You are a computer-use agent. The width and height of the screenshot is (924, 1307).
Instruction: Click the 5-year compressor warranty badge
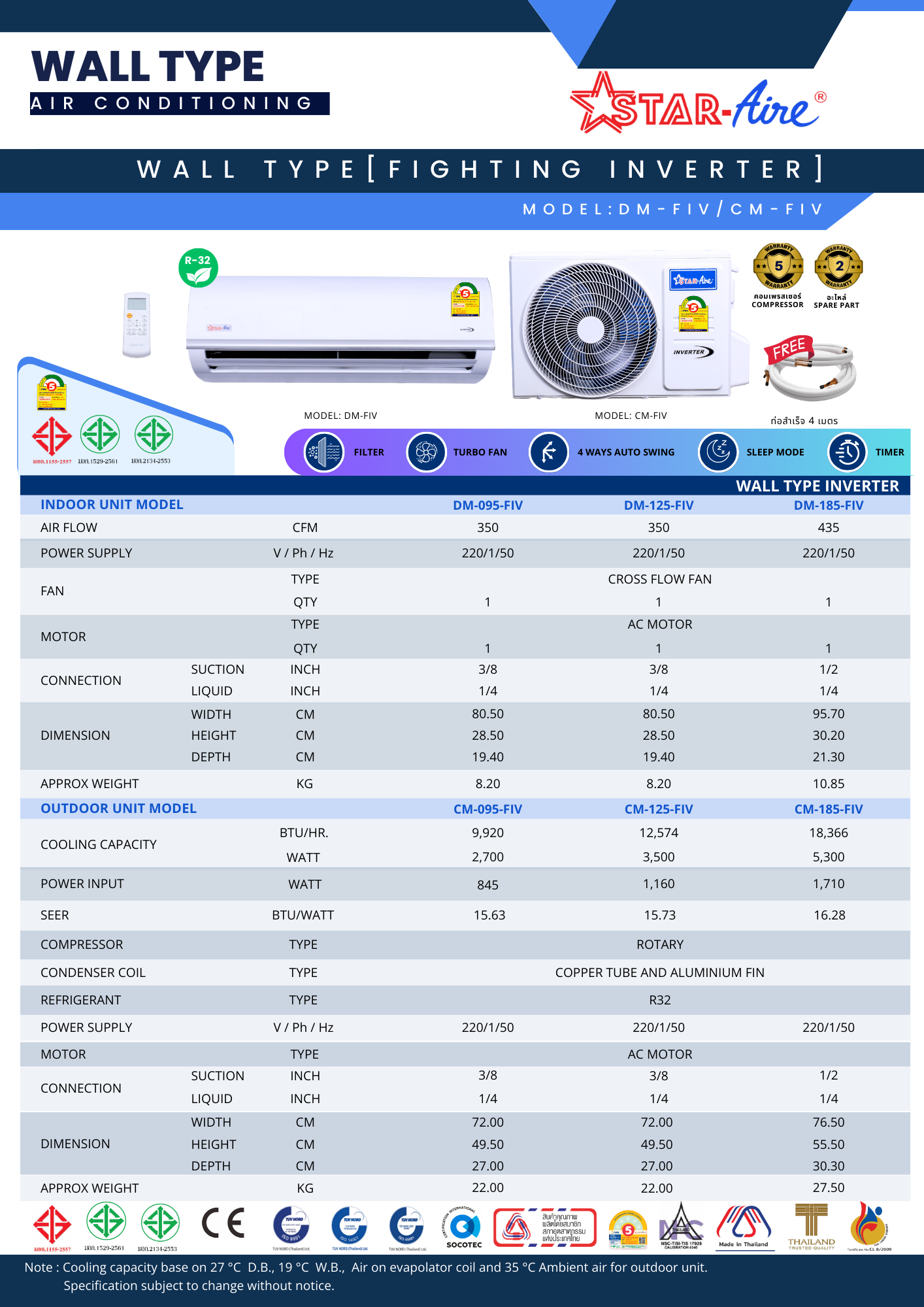pos(778,266)
